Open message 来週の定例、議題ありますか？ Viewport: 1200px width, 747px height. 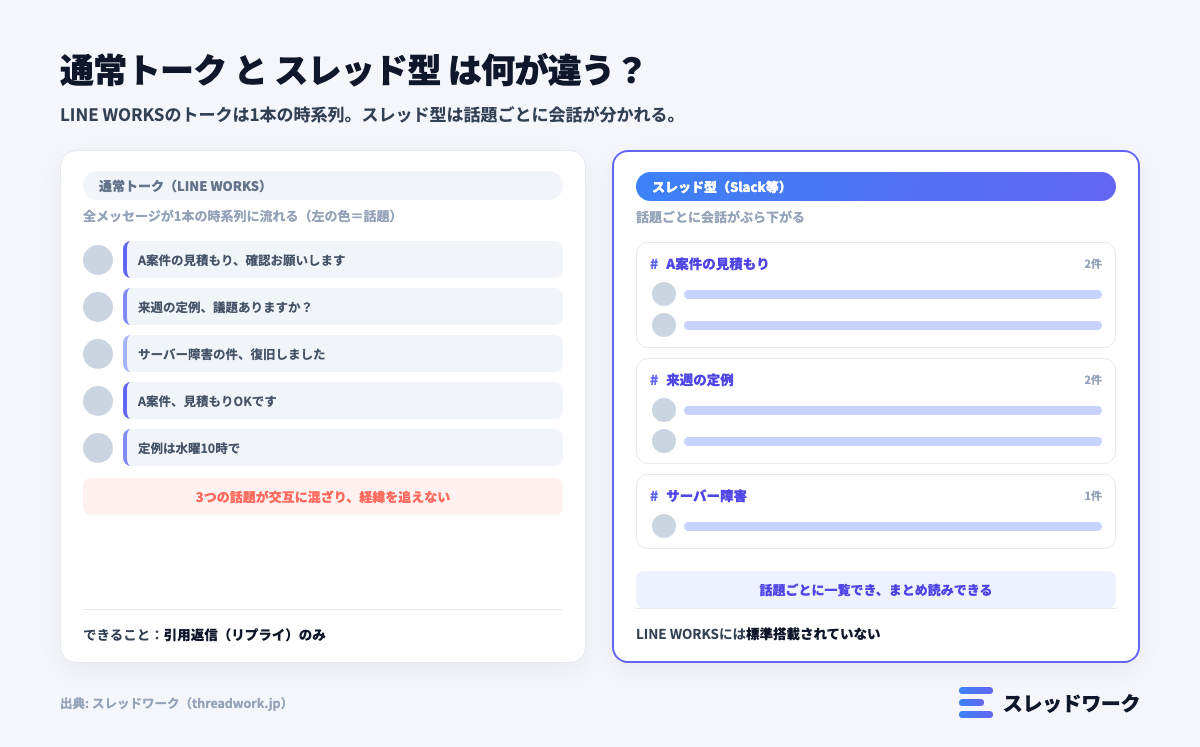click(343, 307)
